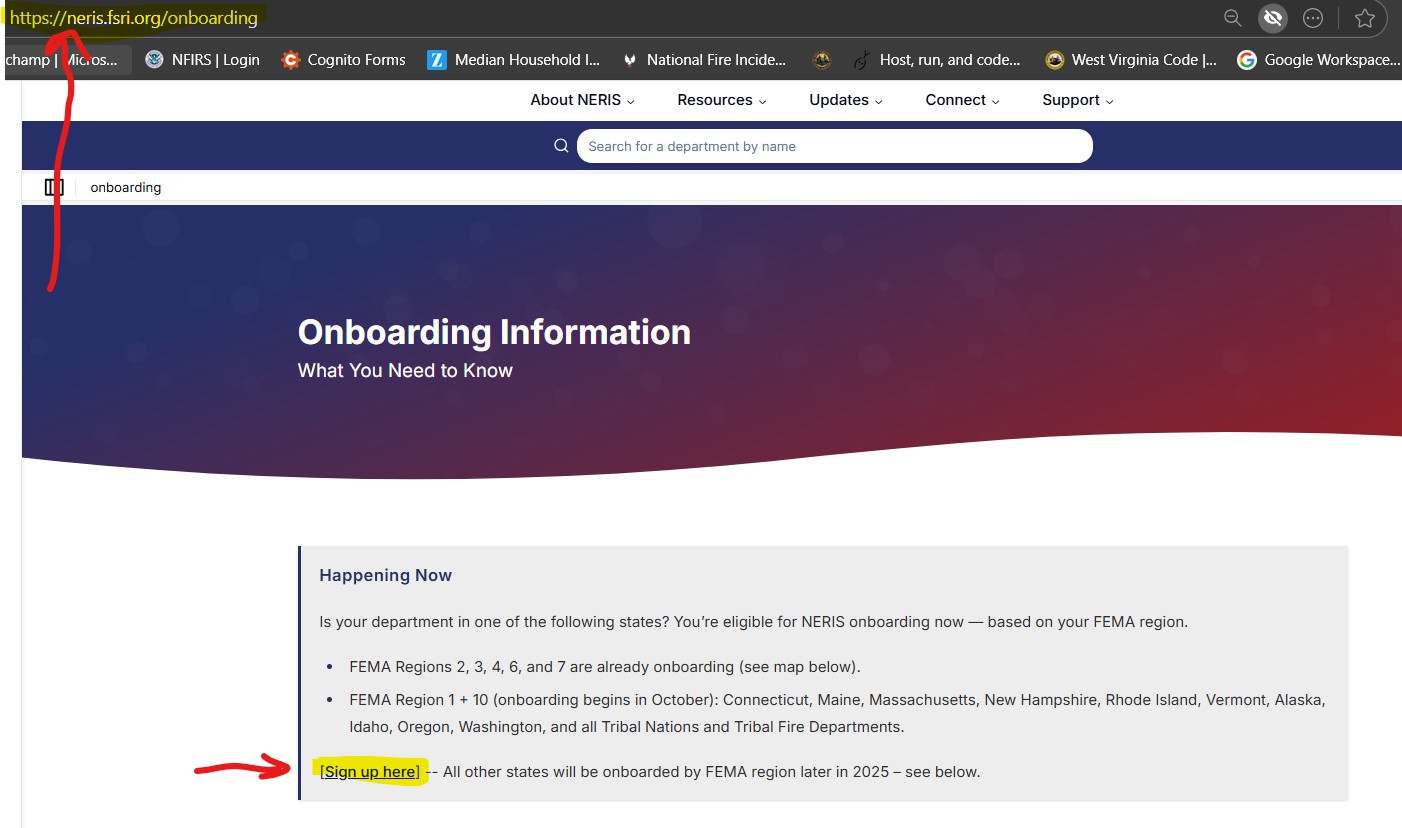The width and height of the screenshot is (1402, 828).
Task: Open the circled three-dots icon in address bar
Action: tap(1313, 18)
